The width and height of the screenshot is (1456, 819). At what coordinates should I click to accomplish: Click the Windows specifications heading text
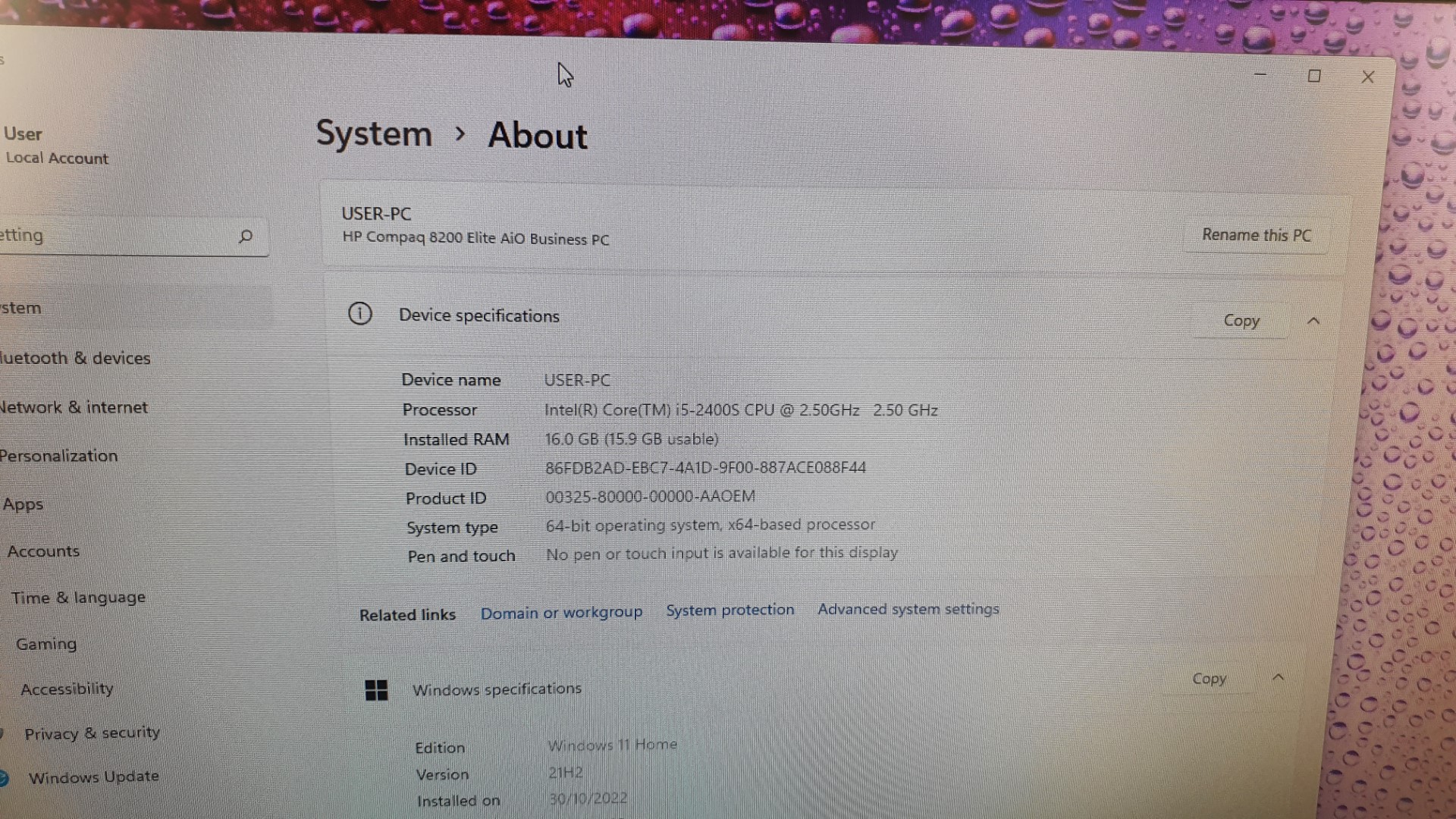coord(497,689)
